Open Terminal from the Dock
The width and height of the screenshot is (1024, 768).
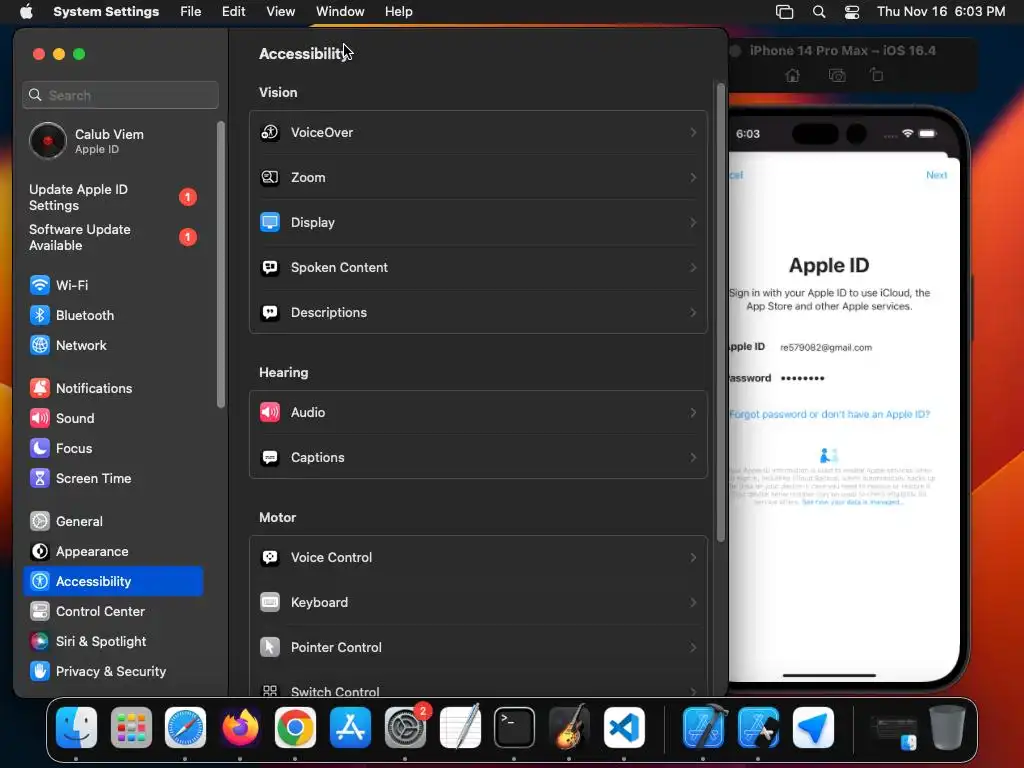[514, 728]
